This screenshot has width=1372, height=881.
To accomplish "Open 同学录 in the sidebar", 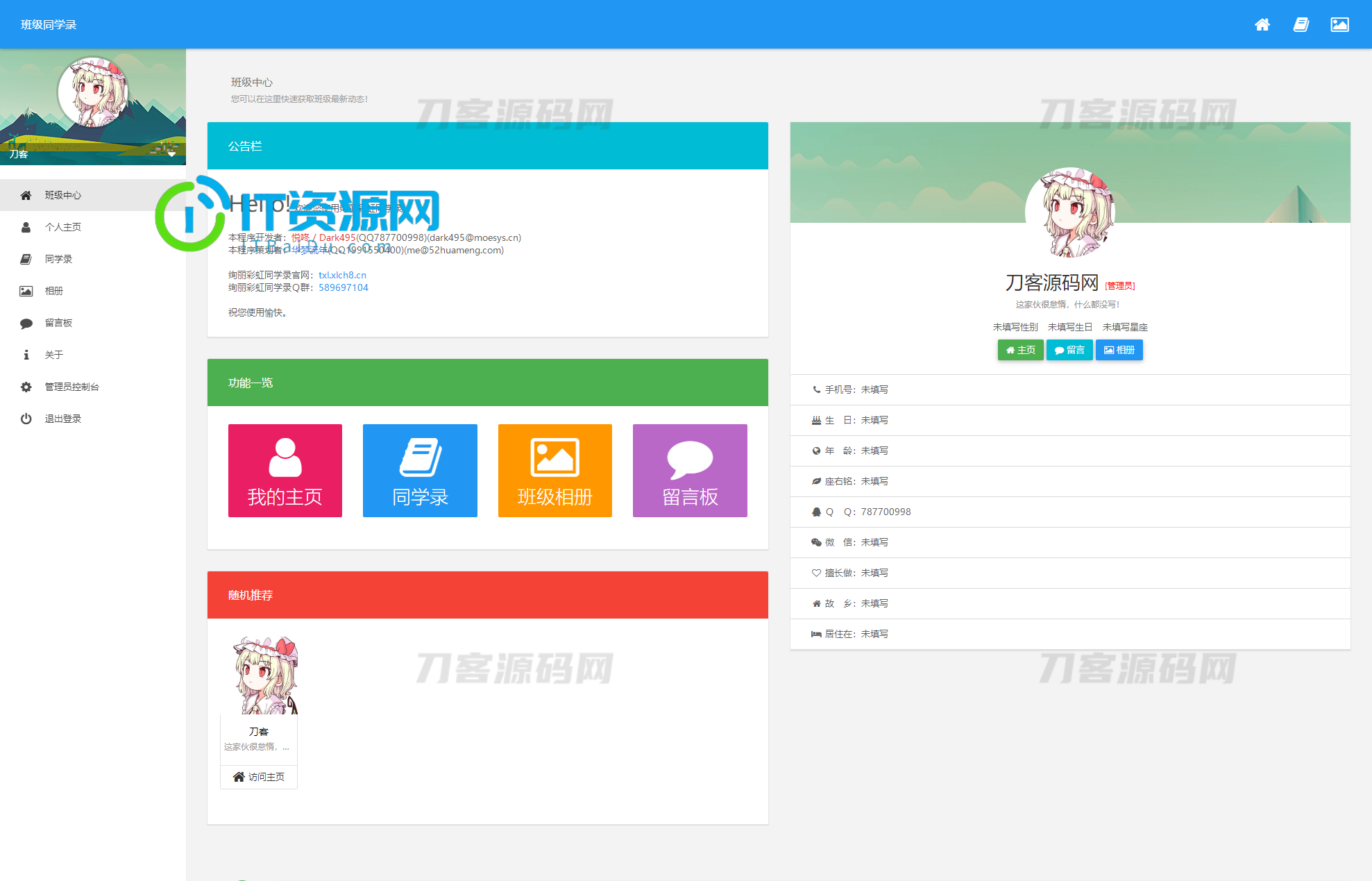I will (93, 259).
